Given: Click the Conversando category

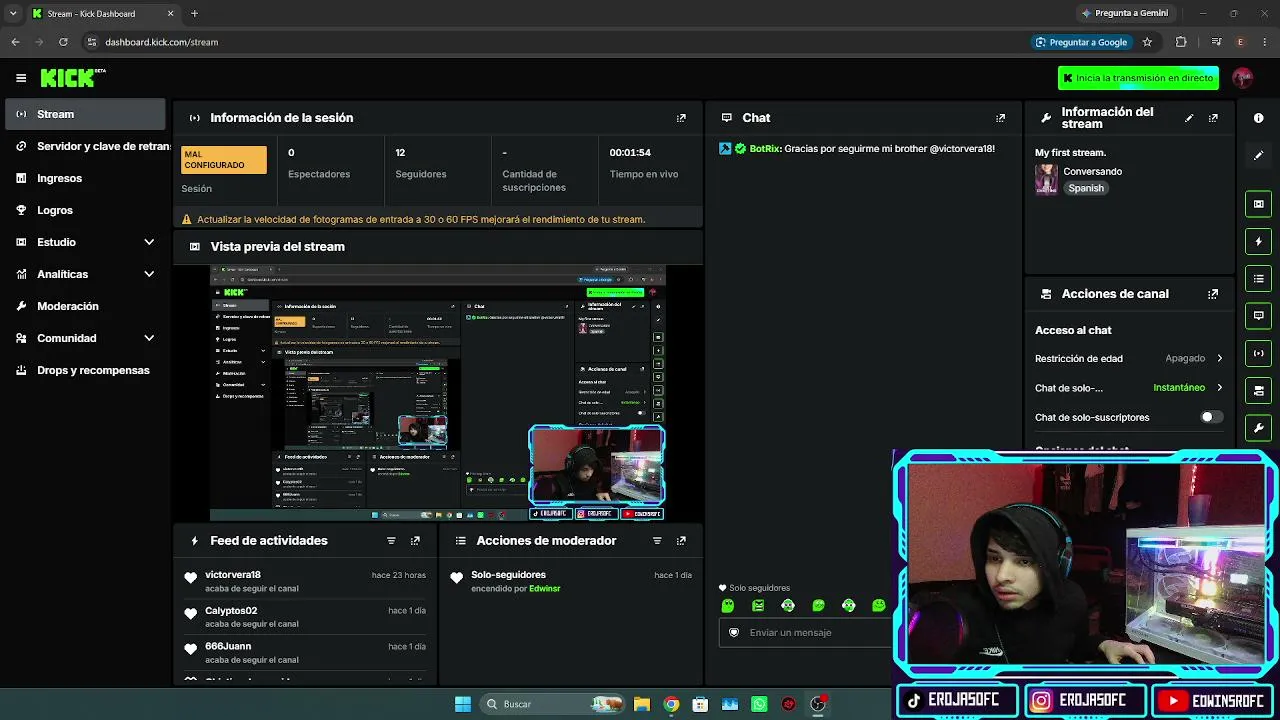Looking at the screenshot, I should click(x=1092, y=171).
